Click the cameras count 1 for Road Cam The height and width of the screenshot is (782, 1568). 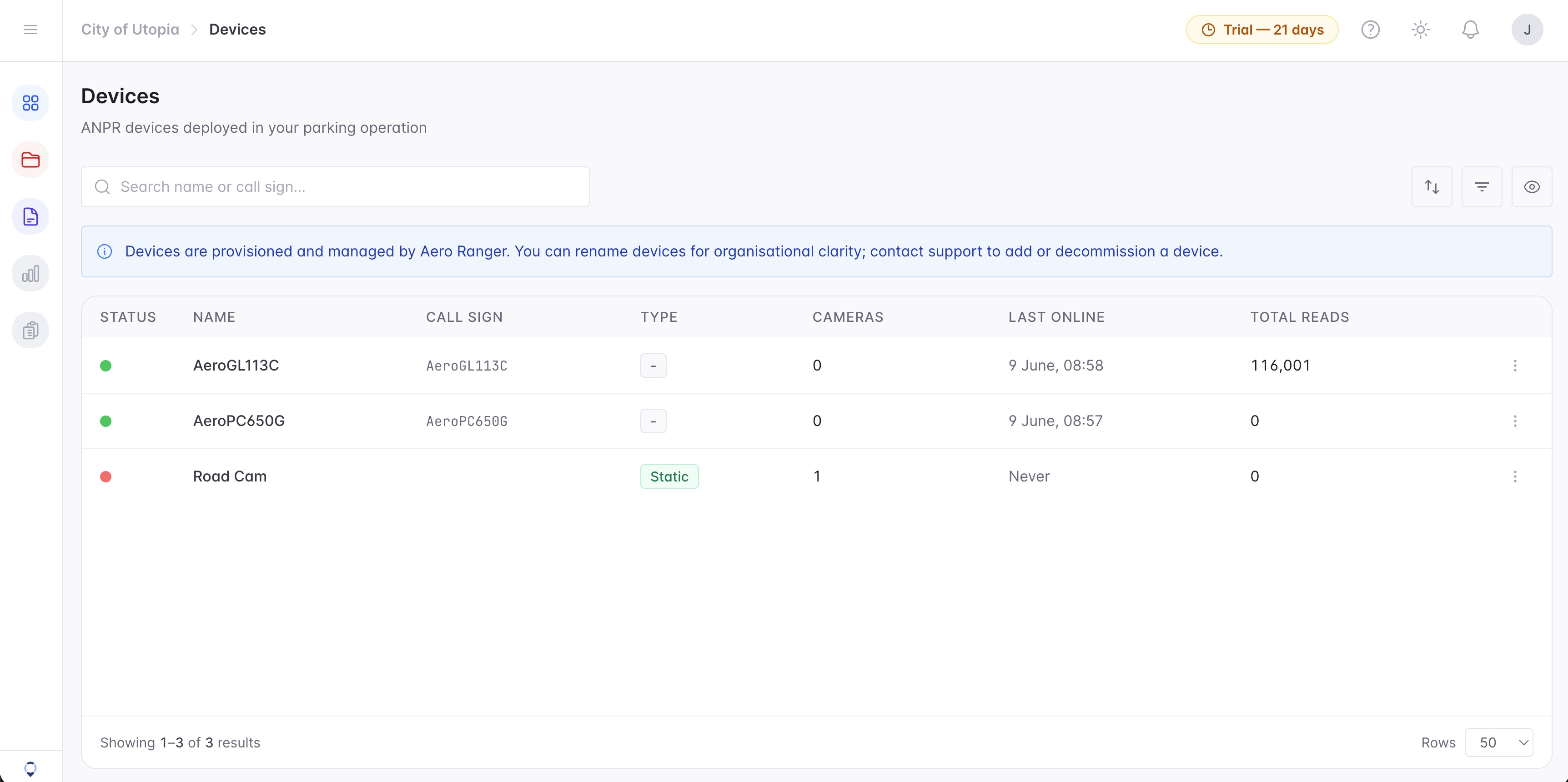click(x=817, y=476)
